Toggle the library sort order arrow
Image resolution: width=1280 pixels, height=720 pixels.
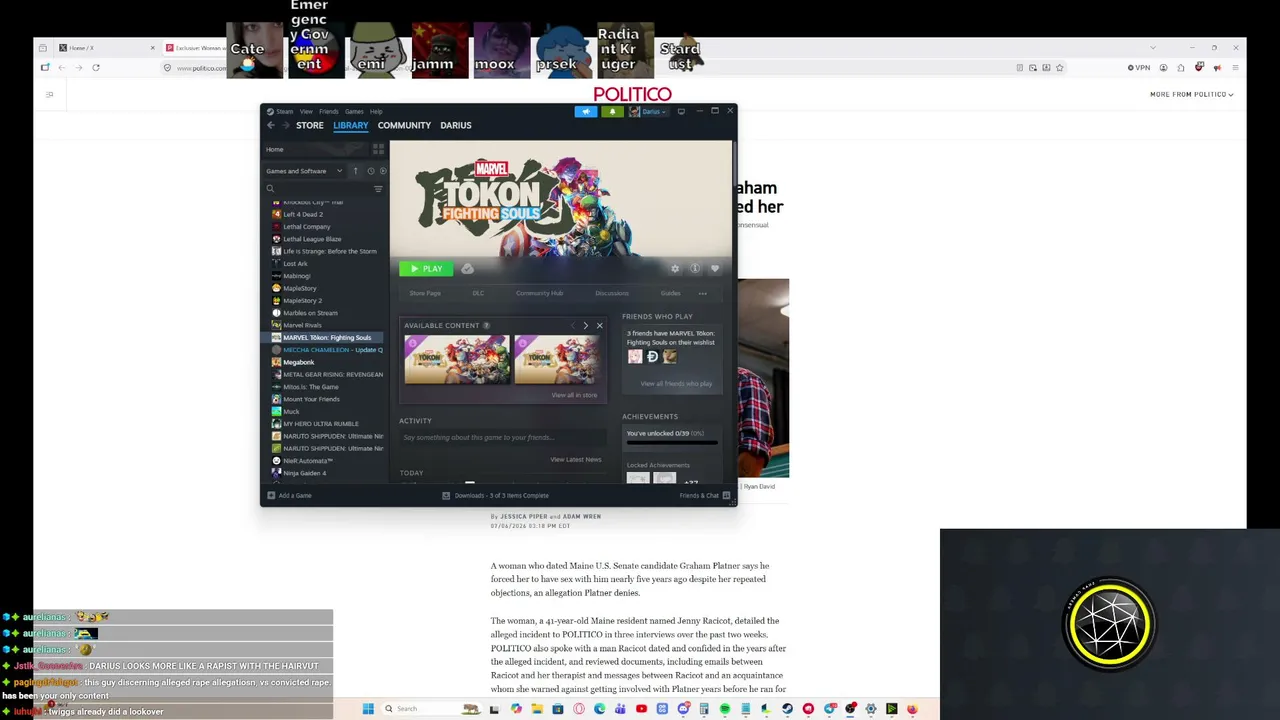355,171
